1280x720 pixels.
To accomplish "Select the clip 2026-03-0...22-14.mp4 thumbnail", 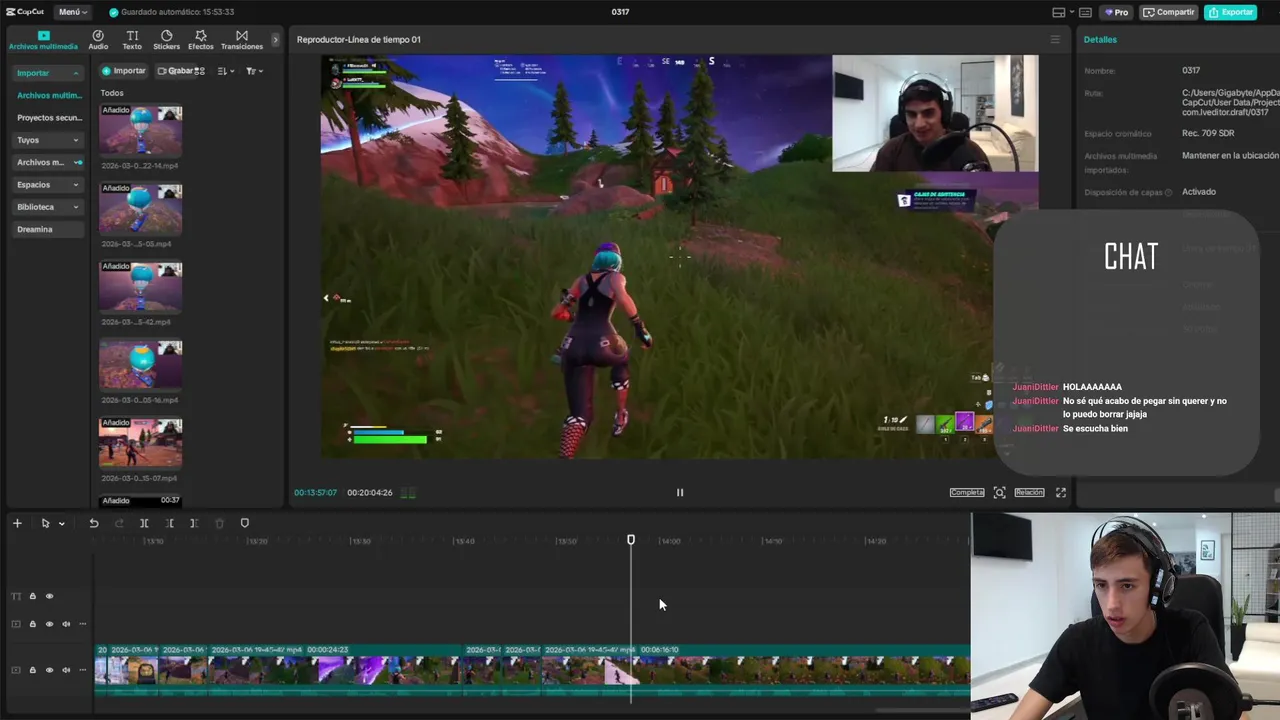I will (x=141, y=131).
